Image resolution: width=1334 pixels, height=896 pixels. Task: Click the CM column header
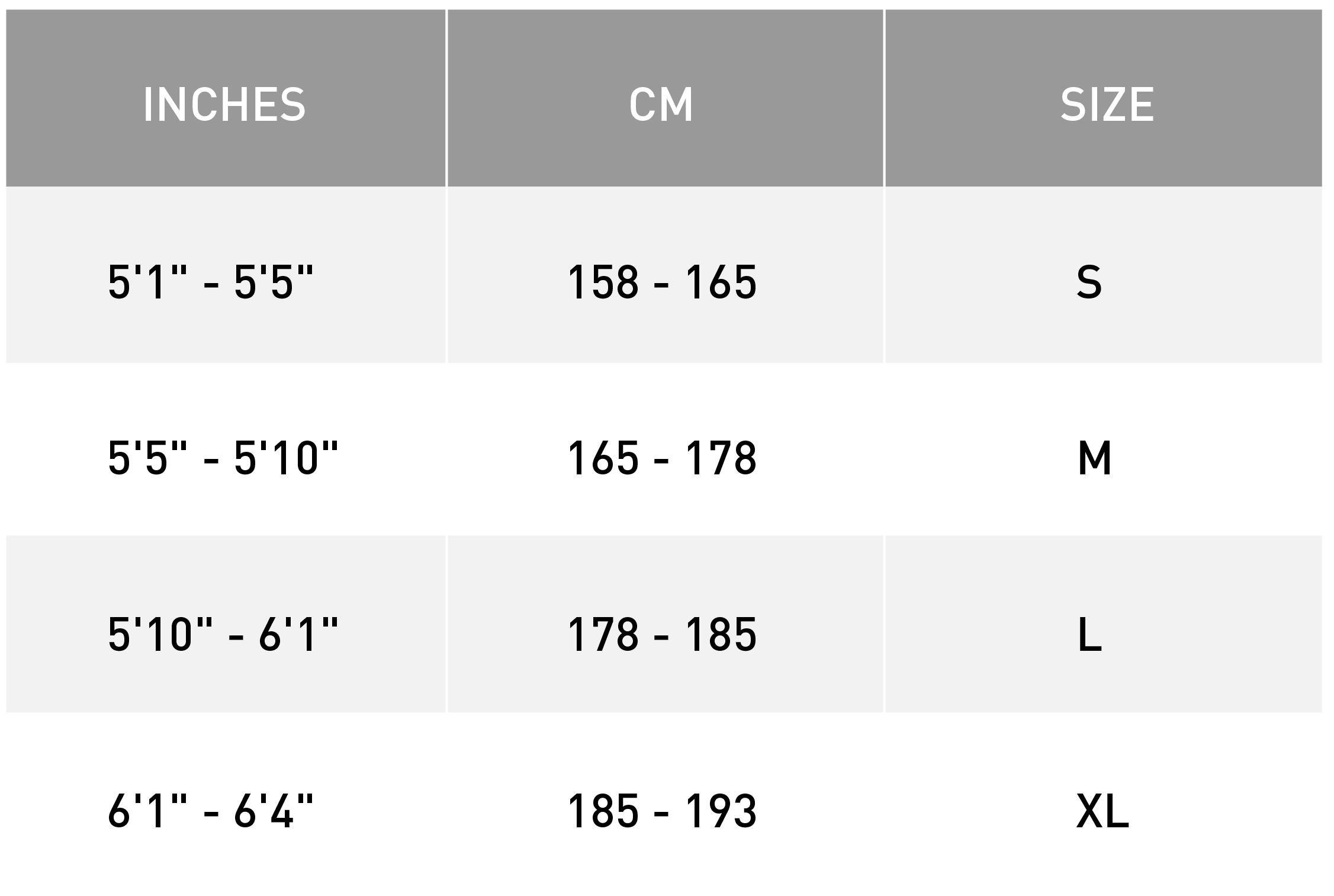(665, 98)
